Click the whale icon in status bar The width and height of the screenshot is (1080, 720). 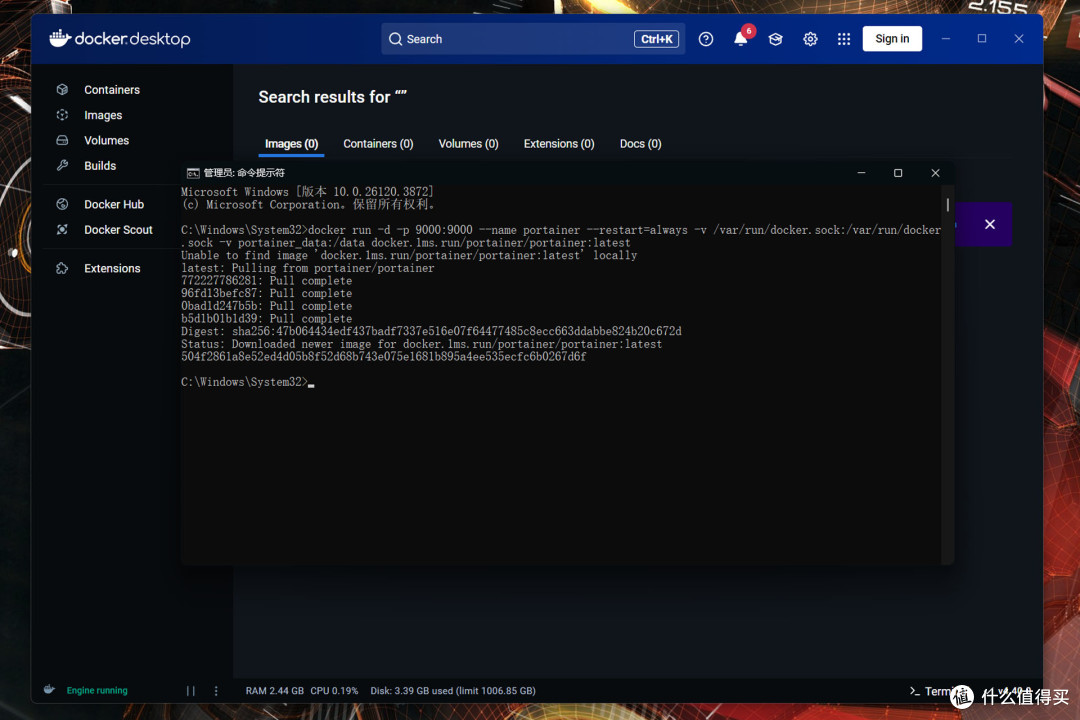(50, 690)
